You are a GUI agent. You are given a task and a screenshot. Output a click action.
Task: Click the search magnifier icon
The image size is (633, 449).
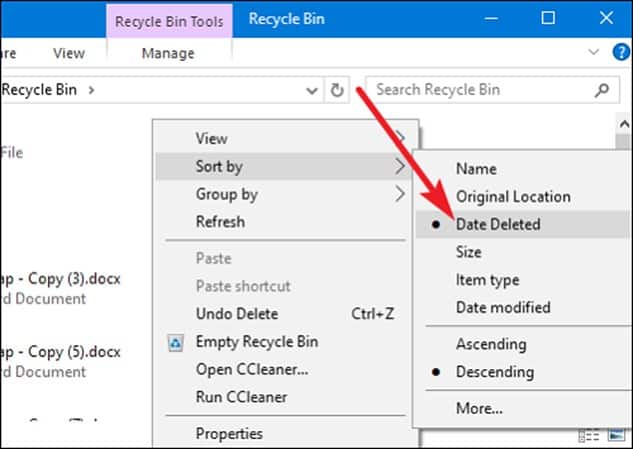click(x=602, y=90)
